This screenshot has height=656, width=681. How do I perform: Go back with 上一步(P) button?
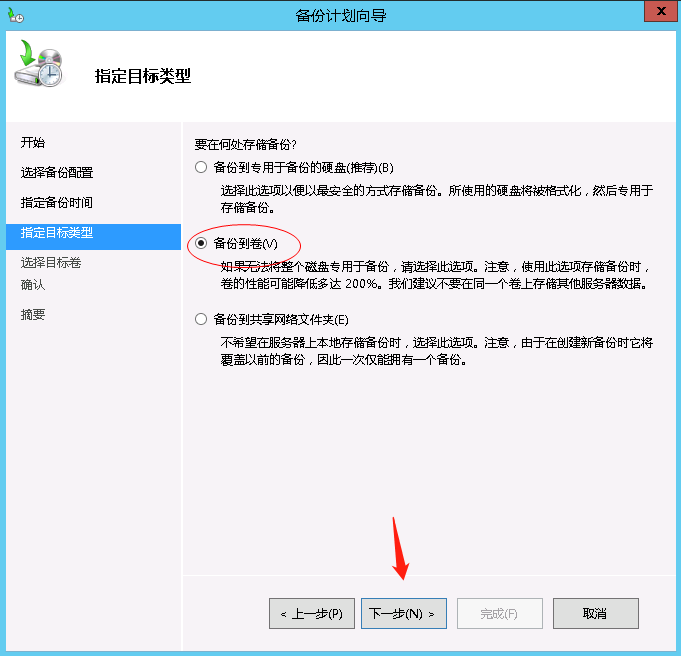tap(312, 613)
